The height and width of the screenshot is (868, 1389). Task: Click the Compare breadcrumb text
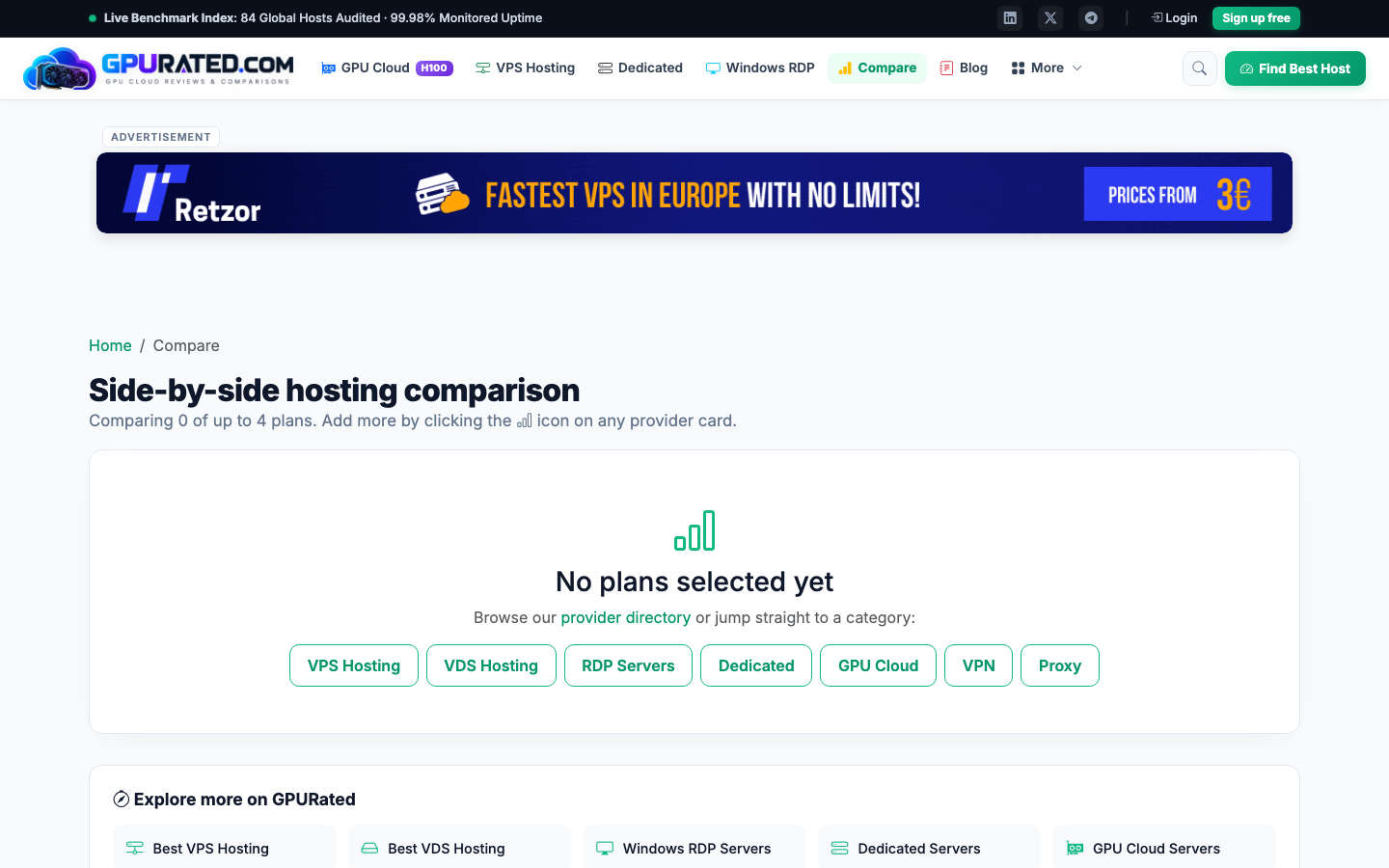point(186,345)
